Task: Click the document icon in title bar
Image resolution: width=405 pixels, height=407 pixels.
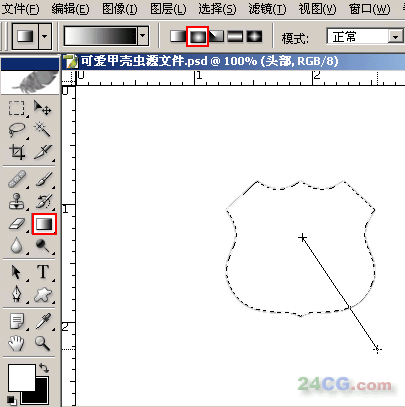Action: pos(71,62)
